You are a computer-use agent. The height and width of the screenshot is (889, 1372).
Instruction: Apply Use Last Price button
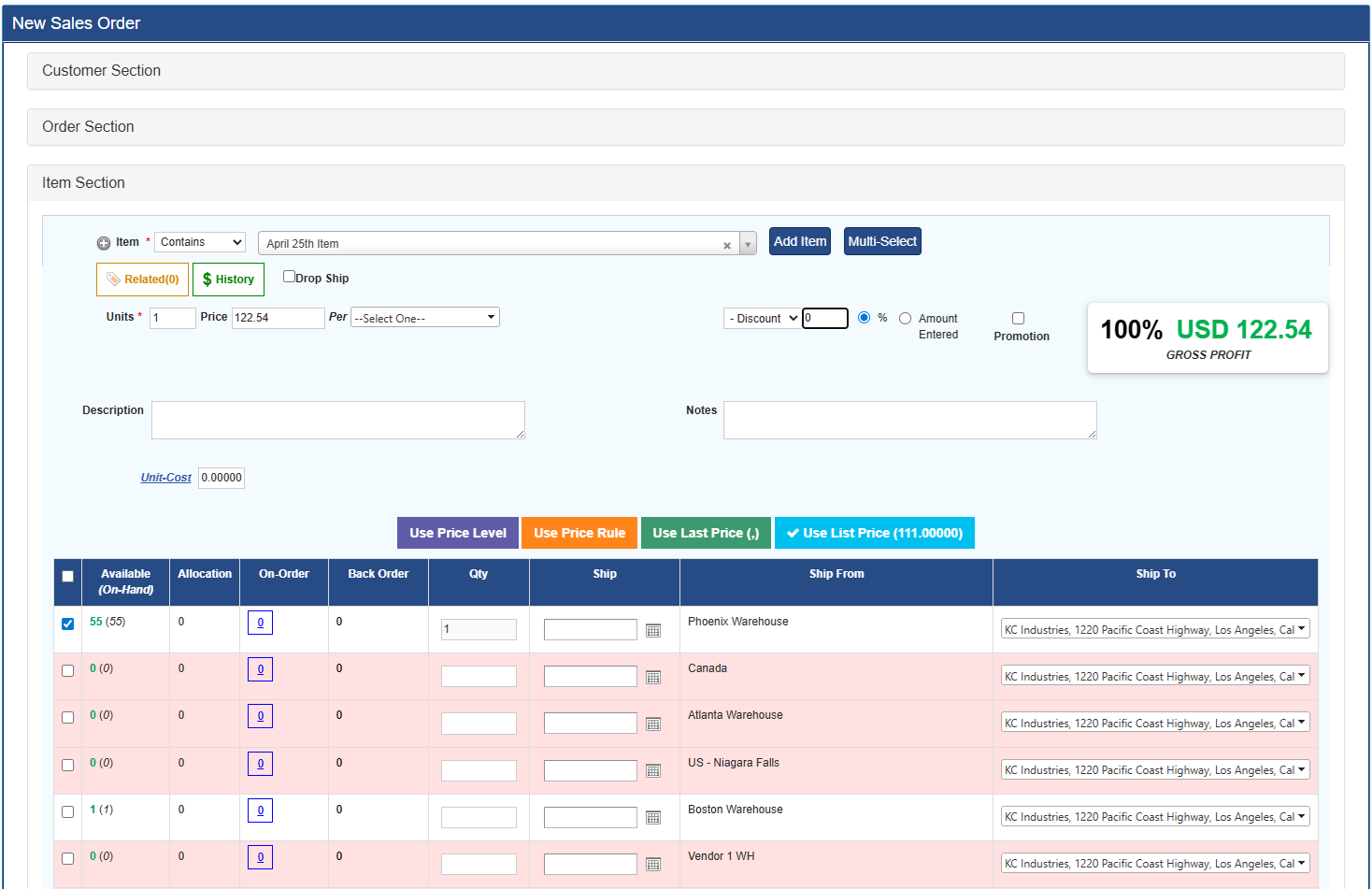pyautogui.click(x=706, y=533)
